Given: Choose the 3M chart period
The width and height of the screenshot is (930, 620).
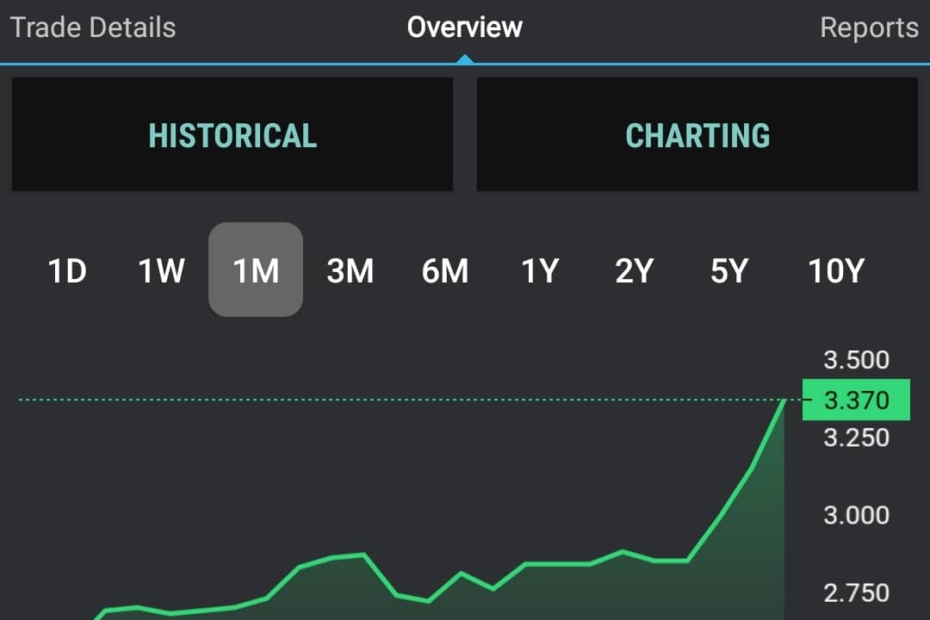Looking at the screenshot, I should coord(351,271).
